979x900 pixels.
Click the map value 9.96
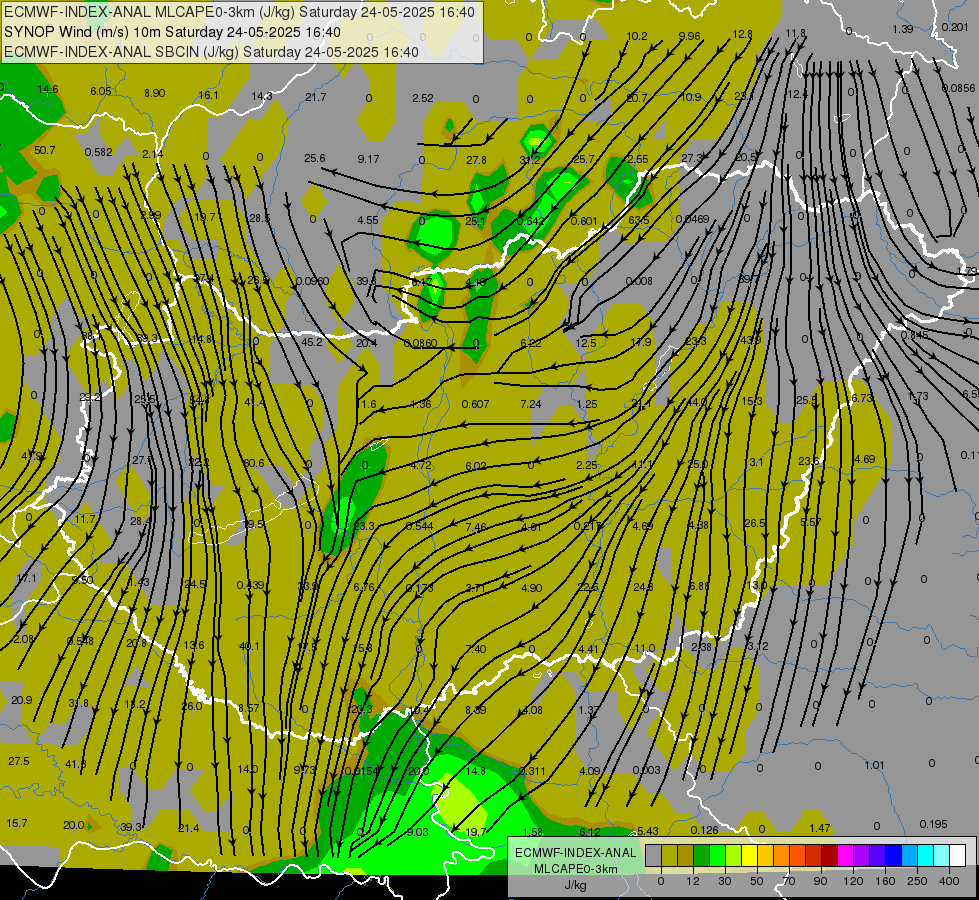[x=689, y=36]
